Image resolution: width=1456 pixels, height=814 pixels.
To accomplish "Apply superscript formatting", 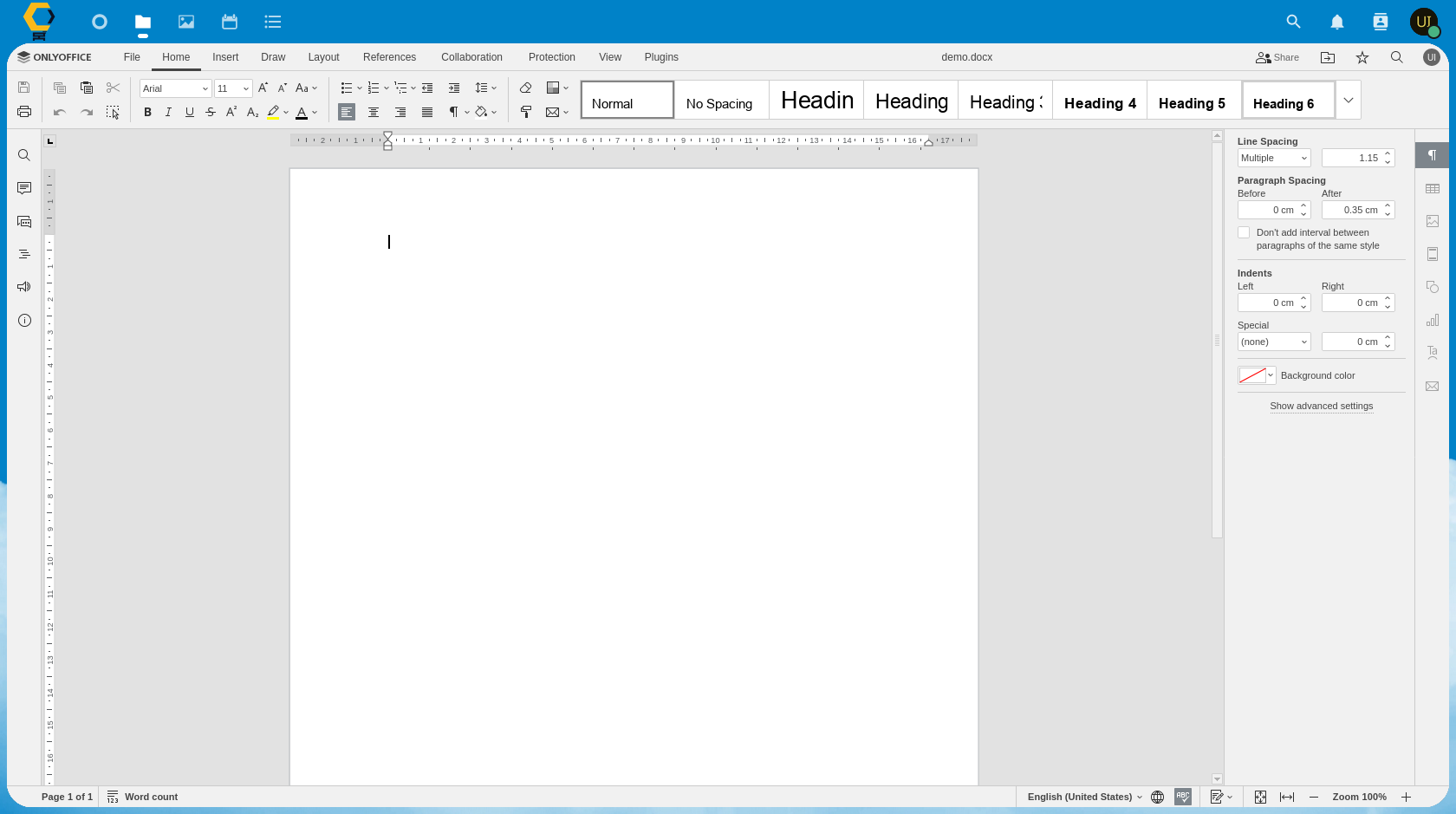I will [x=231, y=112].
